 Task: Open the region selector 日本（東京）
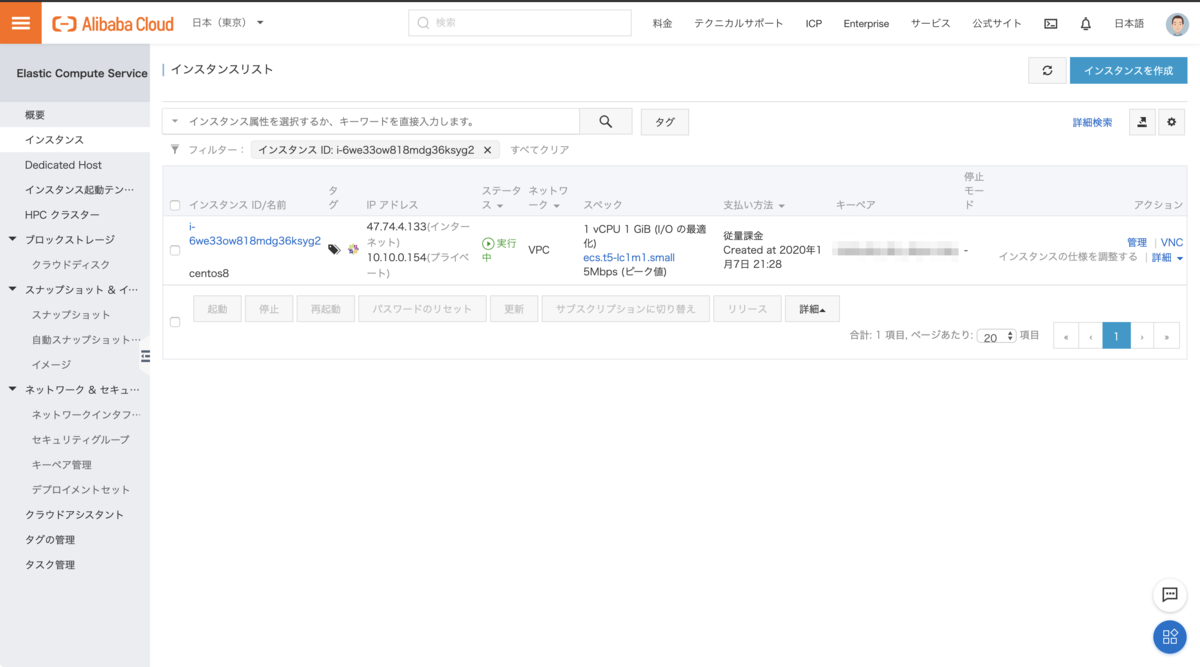pos(228,22)
